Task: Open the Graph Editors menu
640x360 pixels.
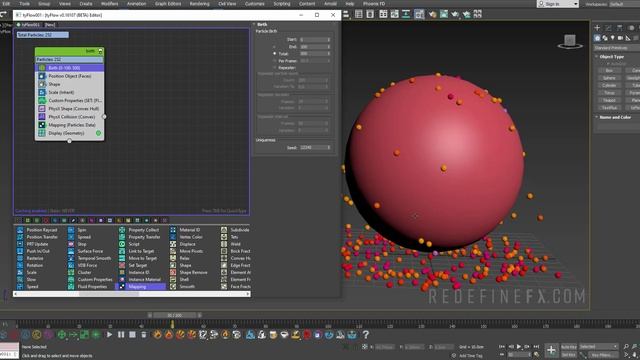Action: pyautogui.click(x=168, y=4)
